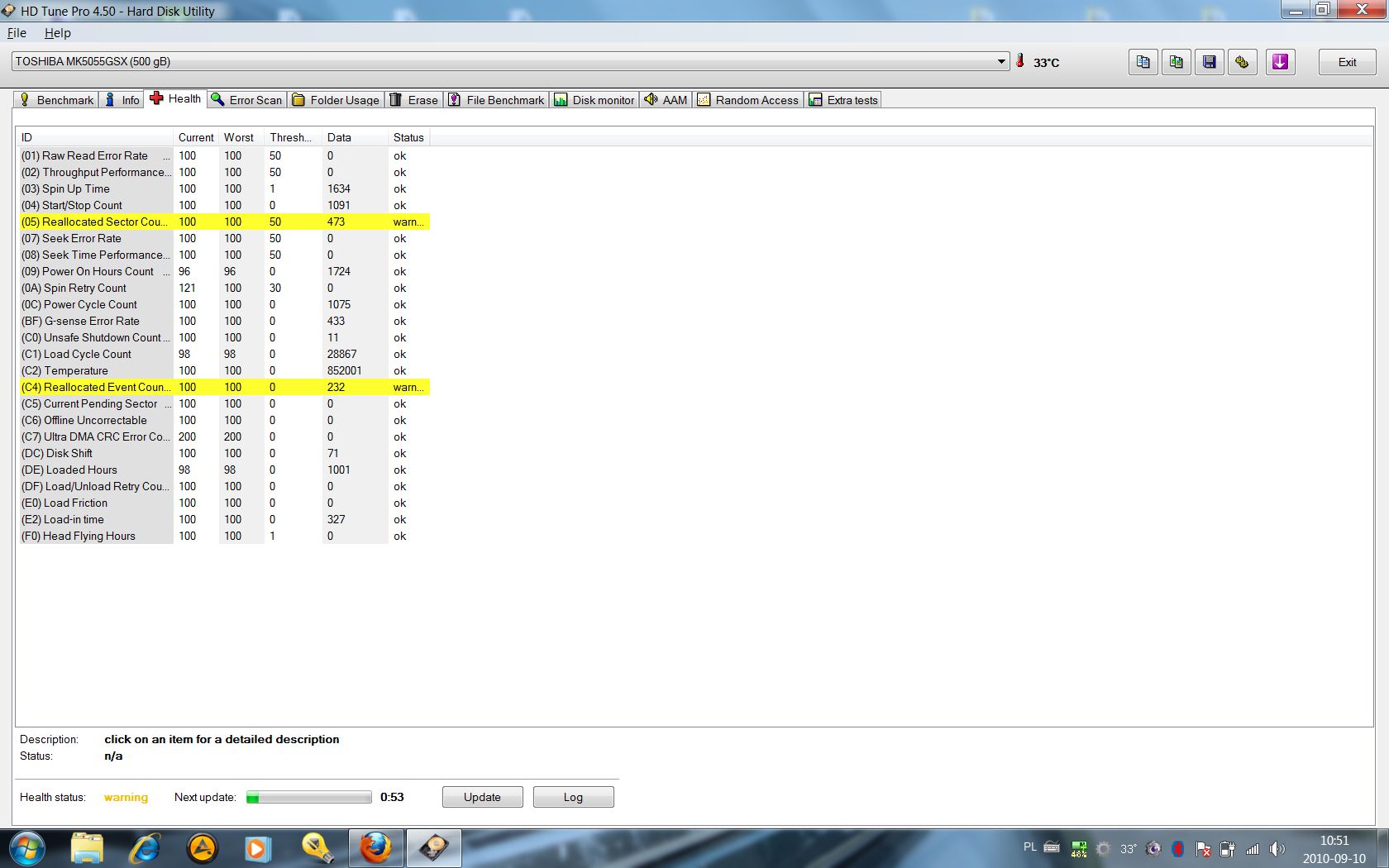Click the network signal bars tray icon
The height and width of the screenshot is (868, 1389).
pyautogui.click(x=1253, y=848)
